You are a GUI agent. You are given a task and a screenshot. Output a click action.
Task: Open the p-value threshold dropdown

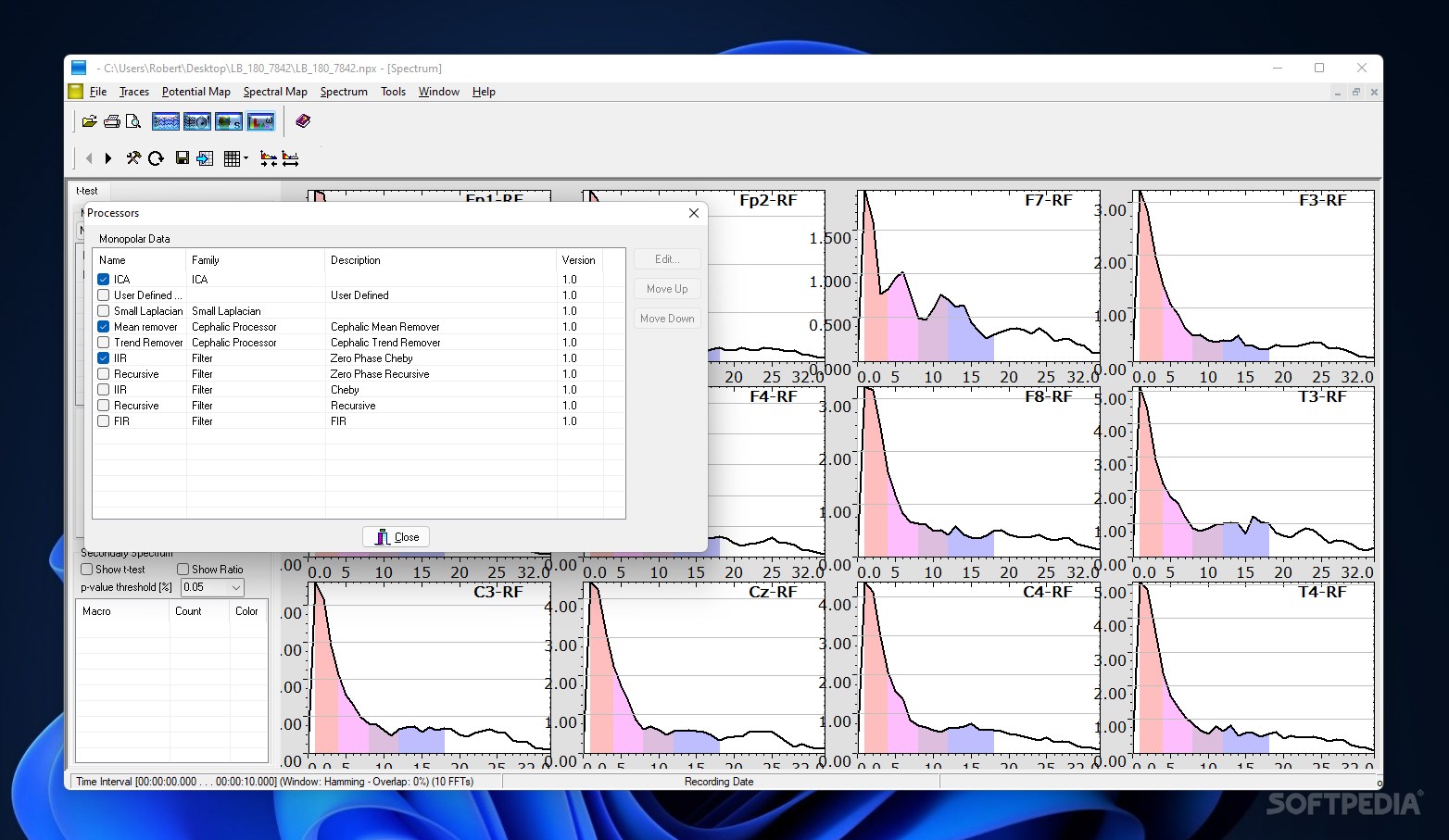tap(235, 587)
